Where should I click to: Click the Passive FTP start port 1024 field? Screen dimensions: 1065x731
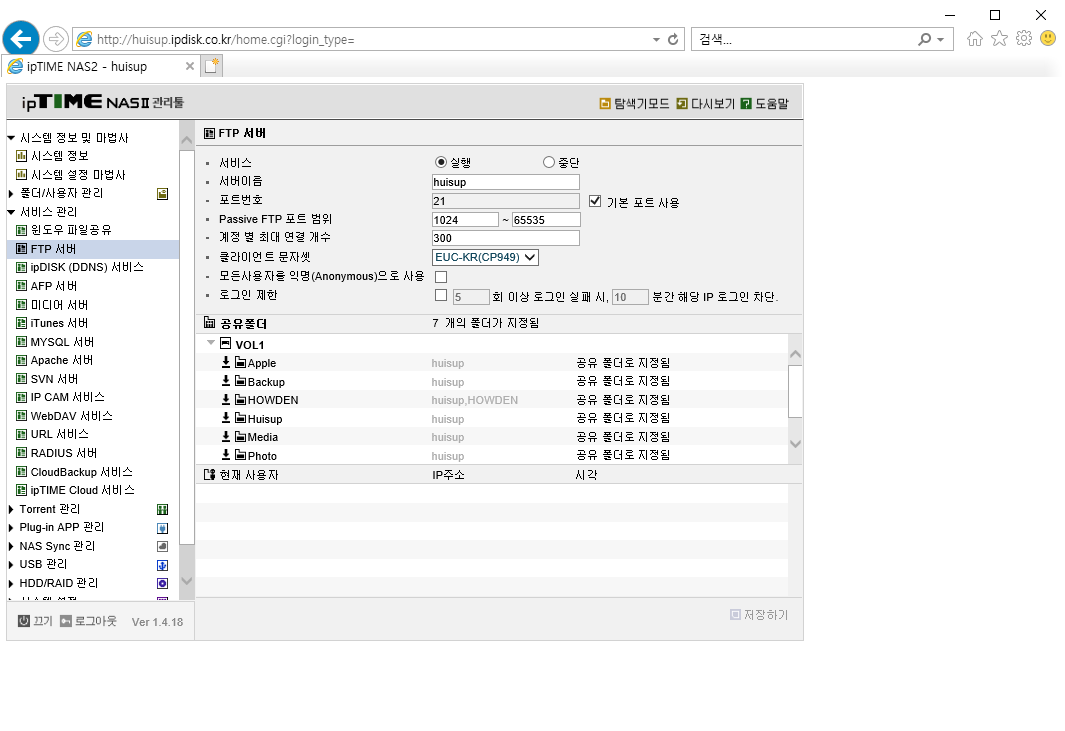pos(465,219)
